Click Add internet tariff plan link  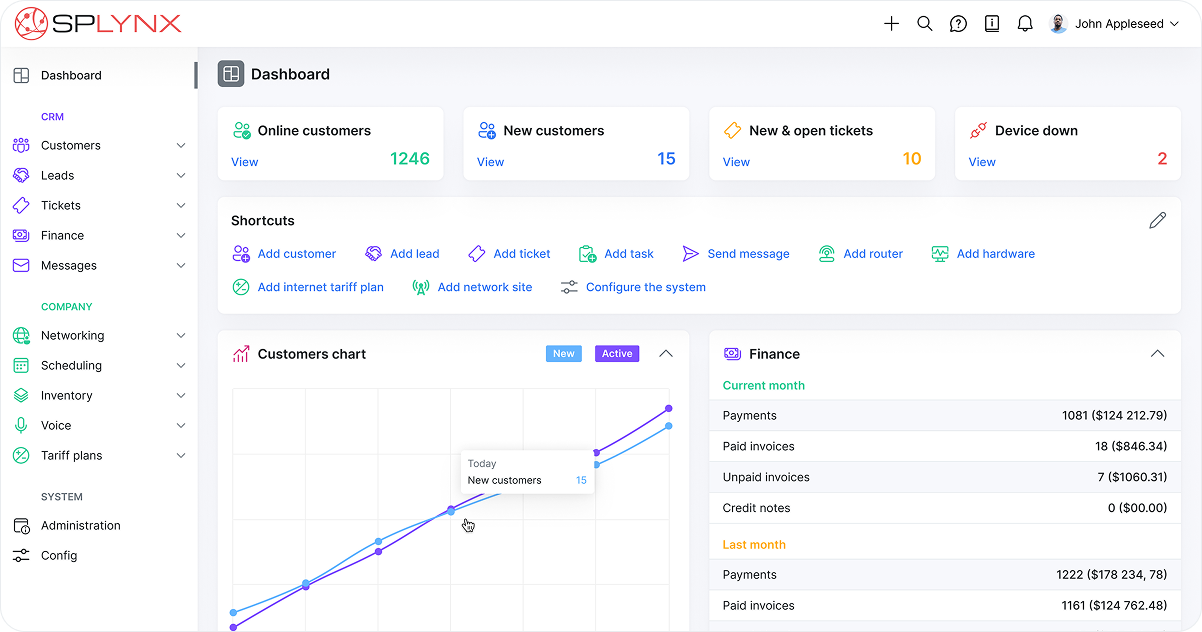320,287
